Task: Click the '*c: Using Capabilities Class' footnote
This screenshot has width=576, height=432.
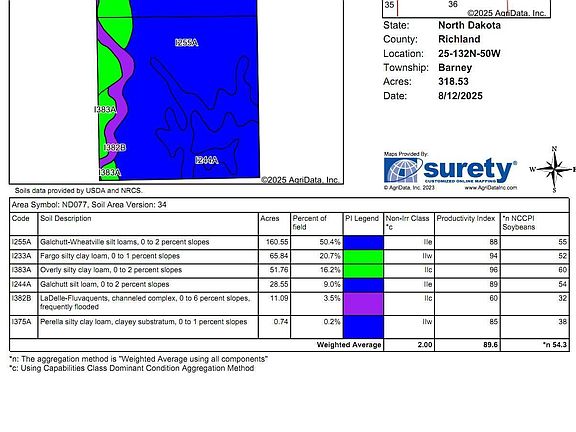Action: (132, 368)
